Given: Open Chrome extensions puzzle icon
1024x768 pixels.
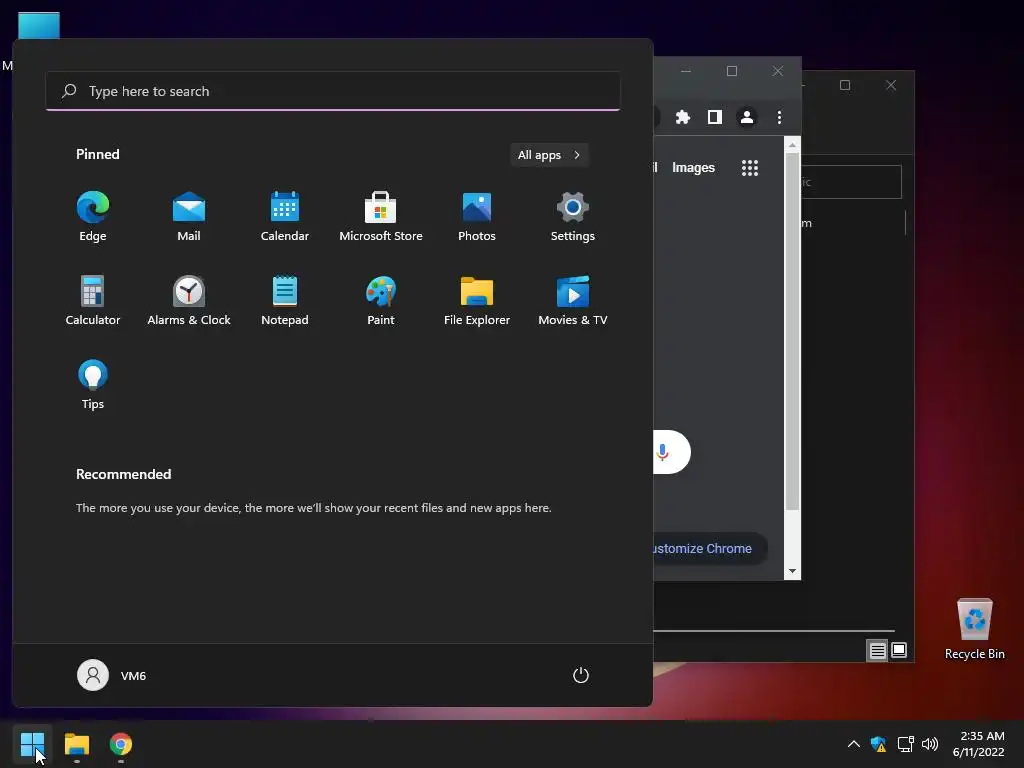Looking at the screenshot, I should (682, 117).
